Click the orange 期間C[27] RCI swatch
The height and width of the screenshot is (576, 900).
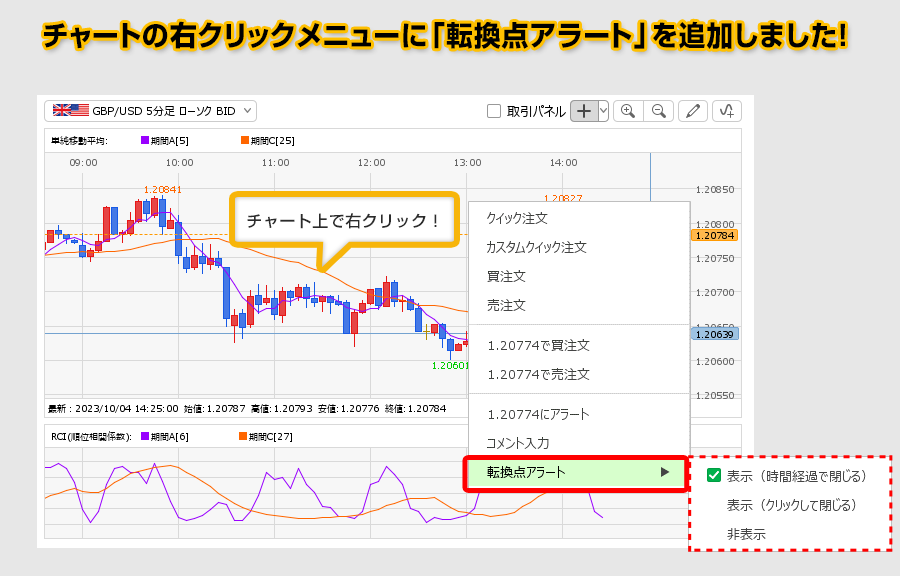(x=243, y=436)
